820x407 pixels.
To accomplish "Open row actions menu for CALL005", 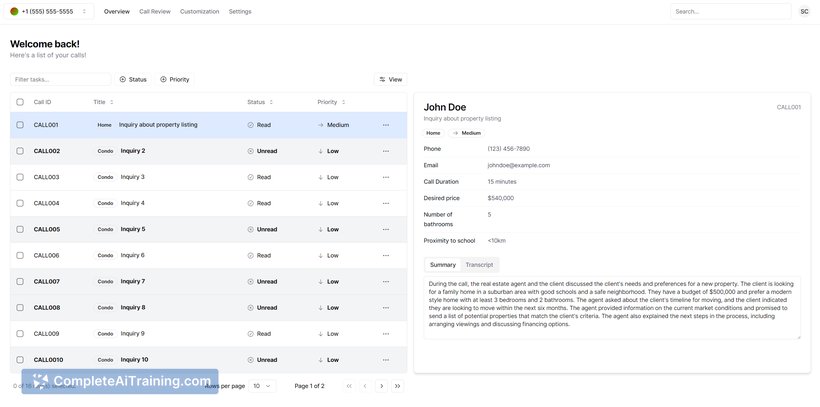I will pyautogui.click(x=385, y=229).
